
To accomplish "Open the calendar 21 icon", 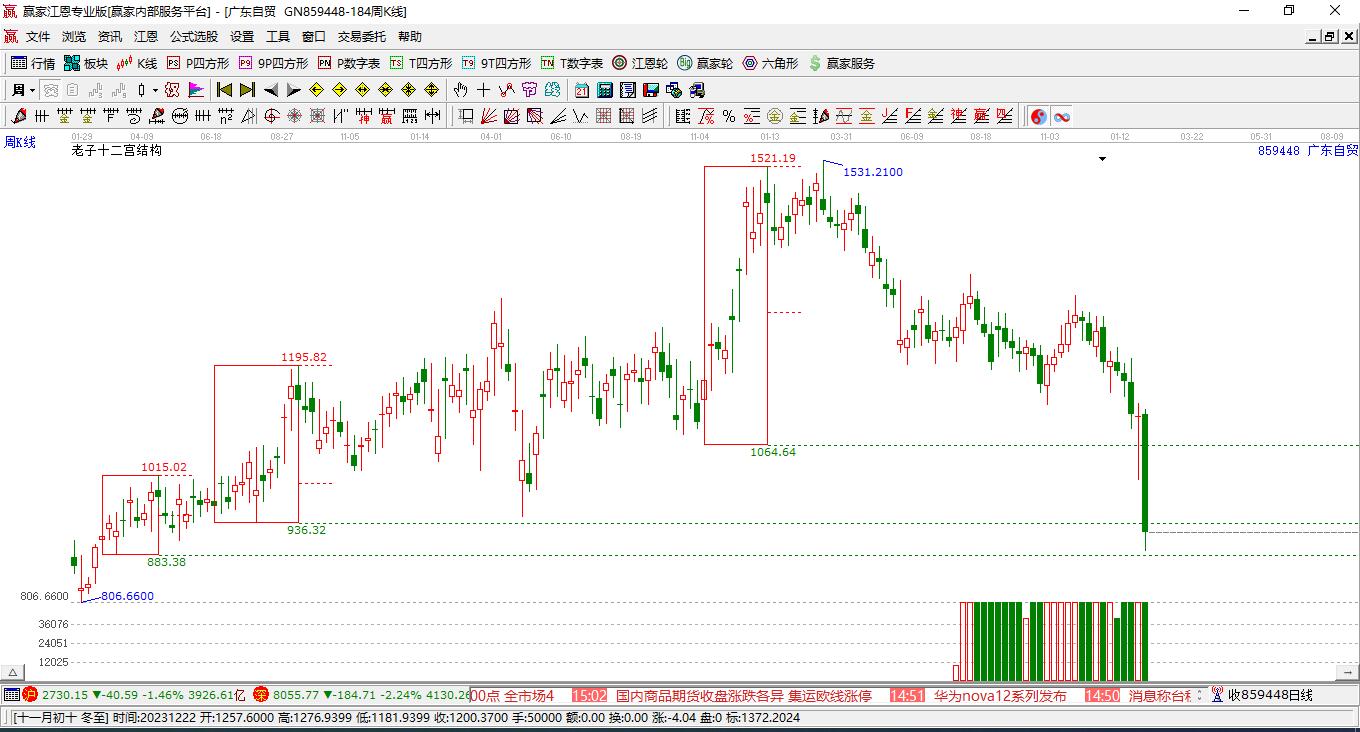I will (x=581, y=89).
